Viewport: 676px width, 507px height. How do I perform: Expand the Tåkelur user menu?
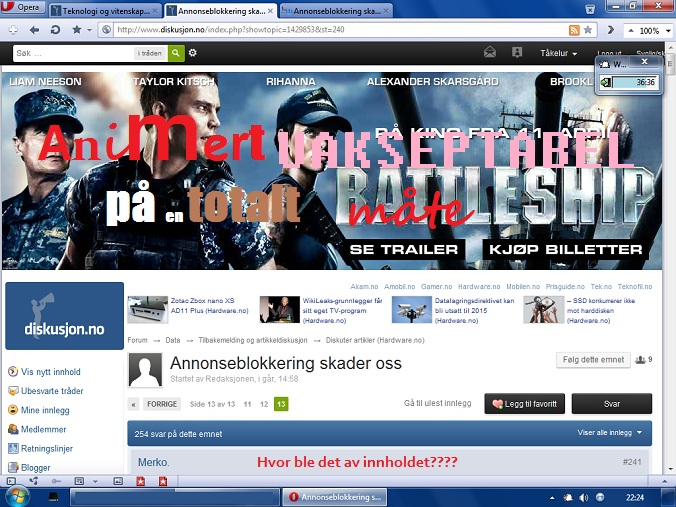coord(558,53)
